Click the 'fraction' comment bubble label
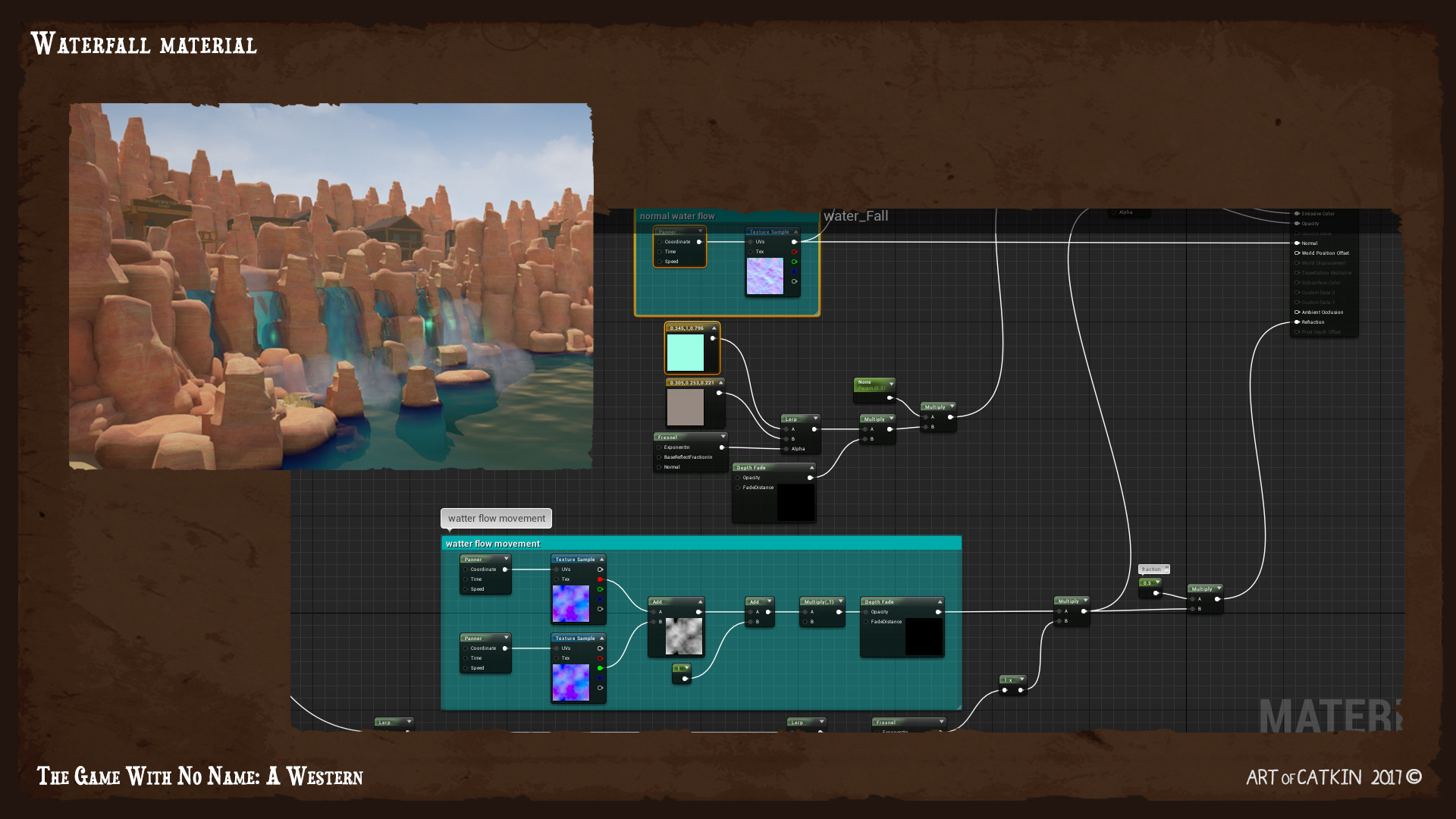This screenshot has width=1456, height=819. [x=1151, y=569]
